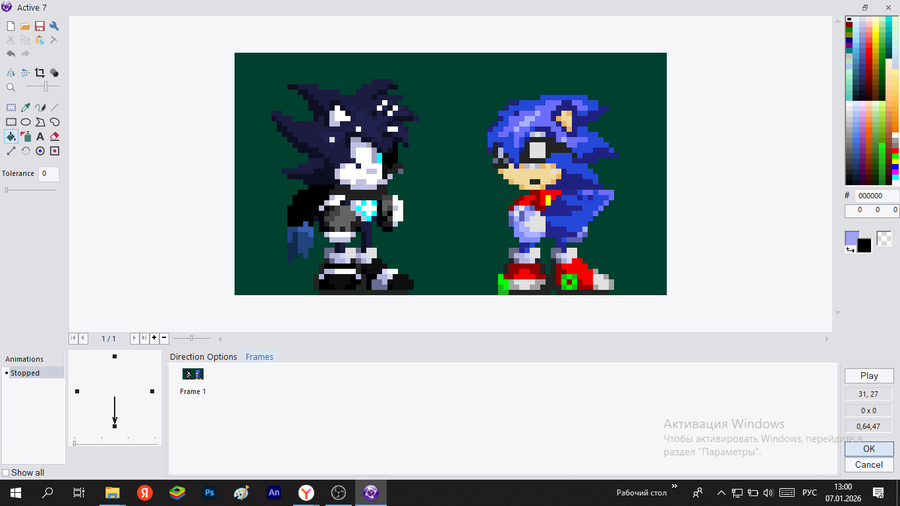Click the Cut scissors icon

[x=11, y=40]
